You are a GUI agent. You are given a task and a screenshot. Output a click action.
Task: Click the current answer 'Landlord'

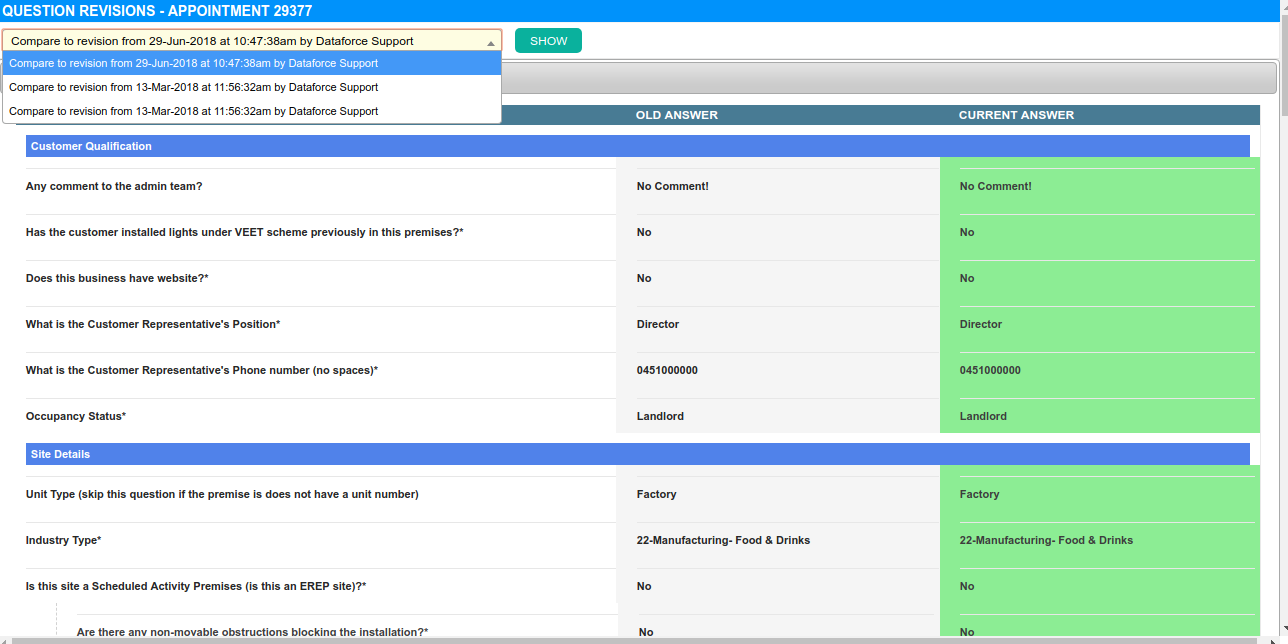983,416
